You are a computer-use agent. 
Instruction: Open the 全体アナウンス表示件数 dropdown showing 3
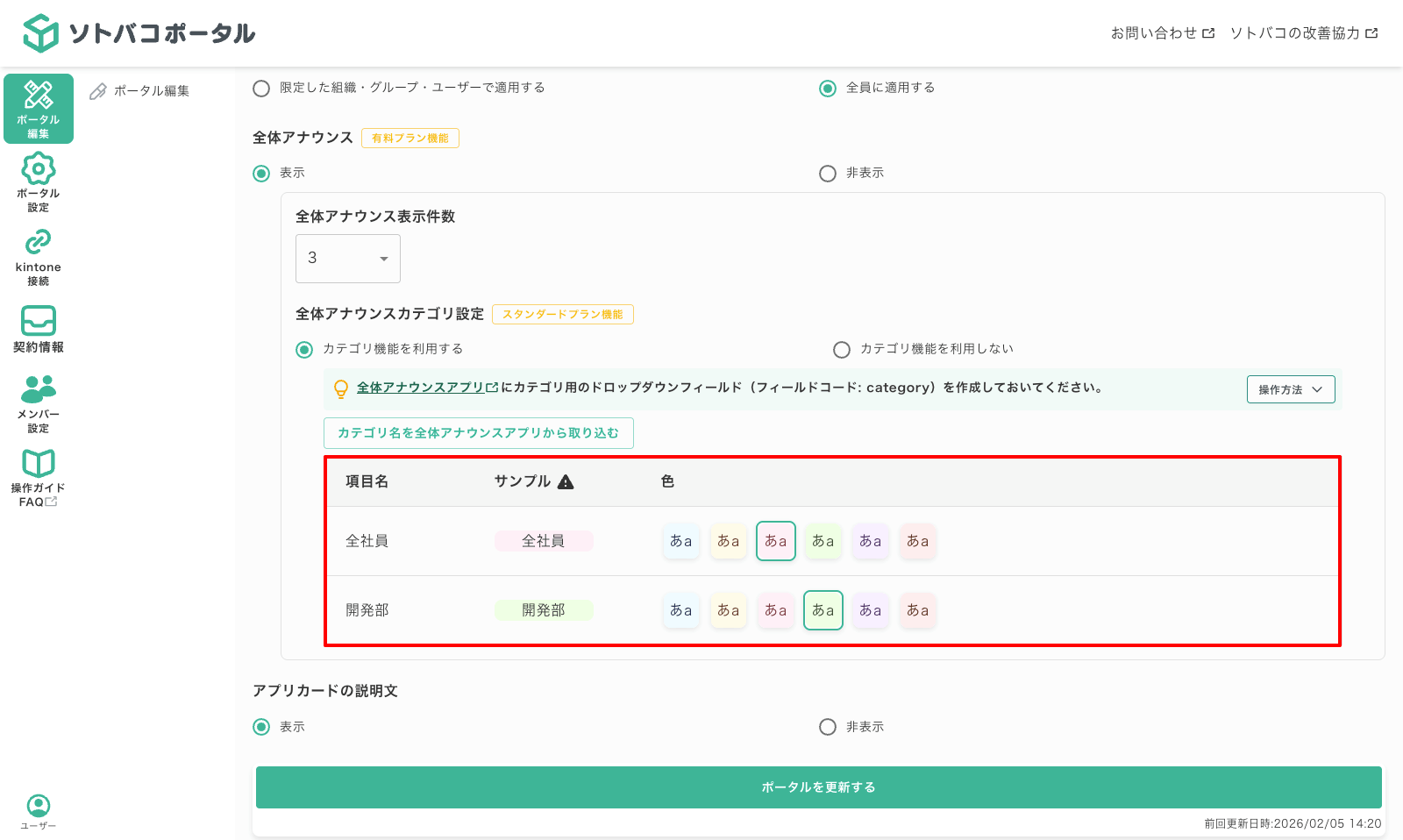click(347, 258)
